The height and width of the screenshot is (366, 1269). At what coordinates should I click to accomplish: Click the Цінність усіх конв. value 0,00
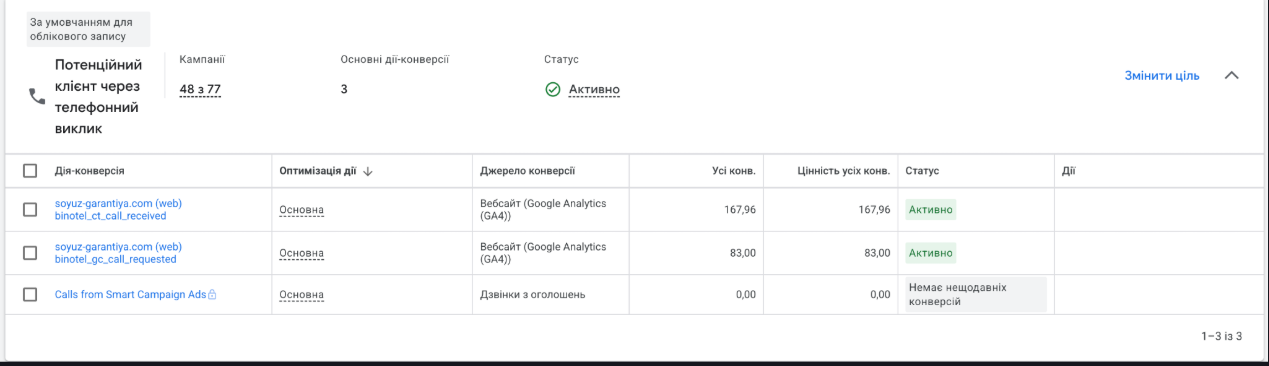880,295
